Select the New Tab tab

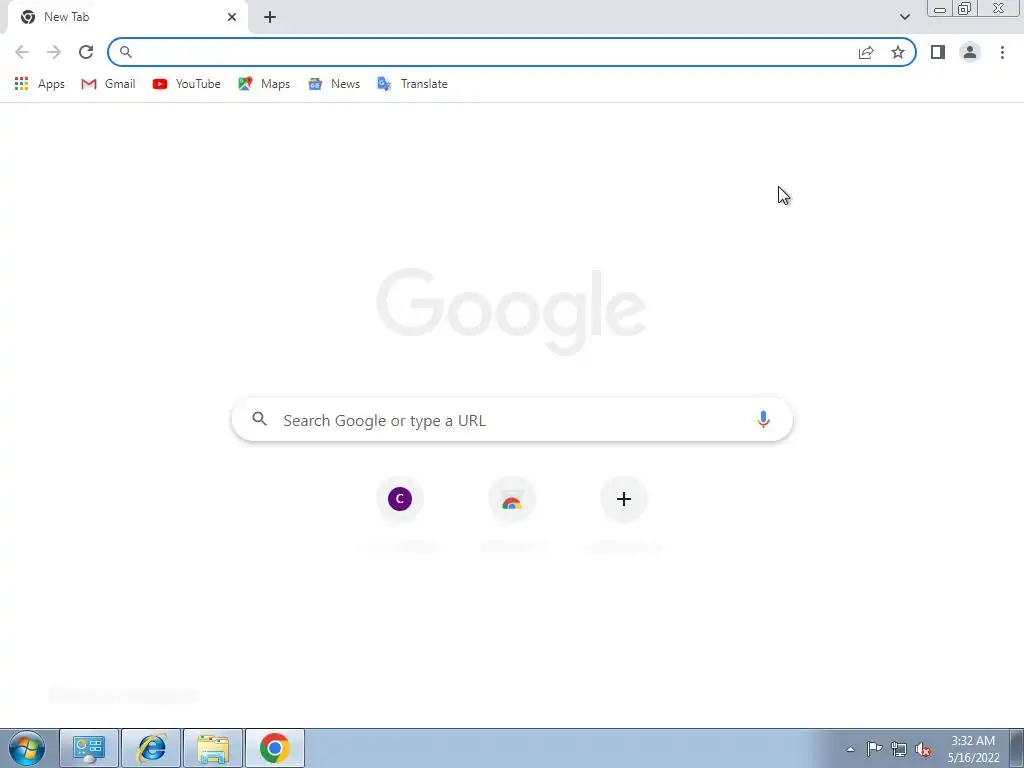pos(127,17)
